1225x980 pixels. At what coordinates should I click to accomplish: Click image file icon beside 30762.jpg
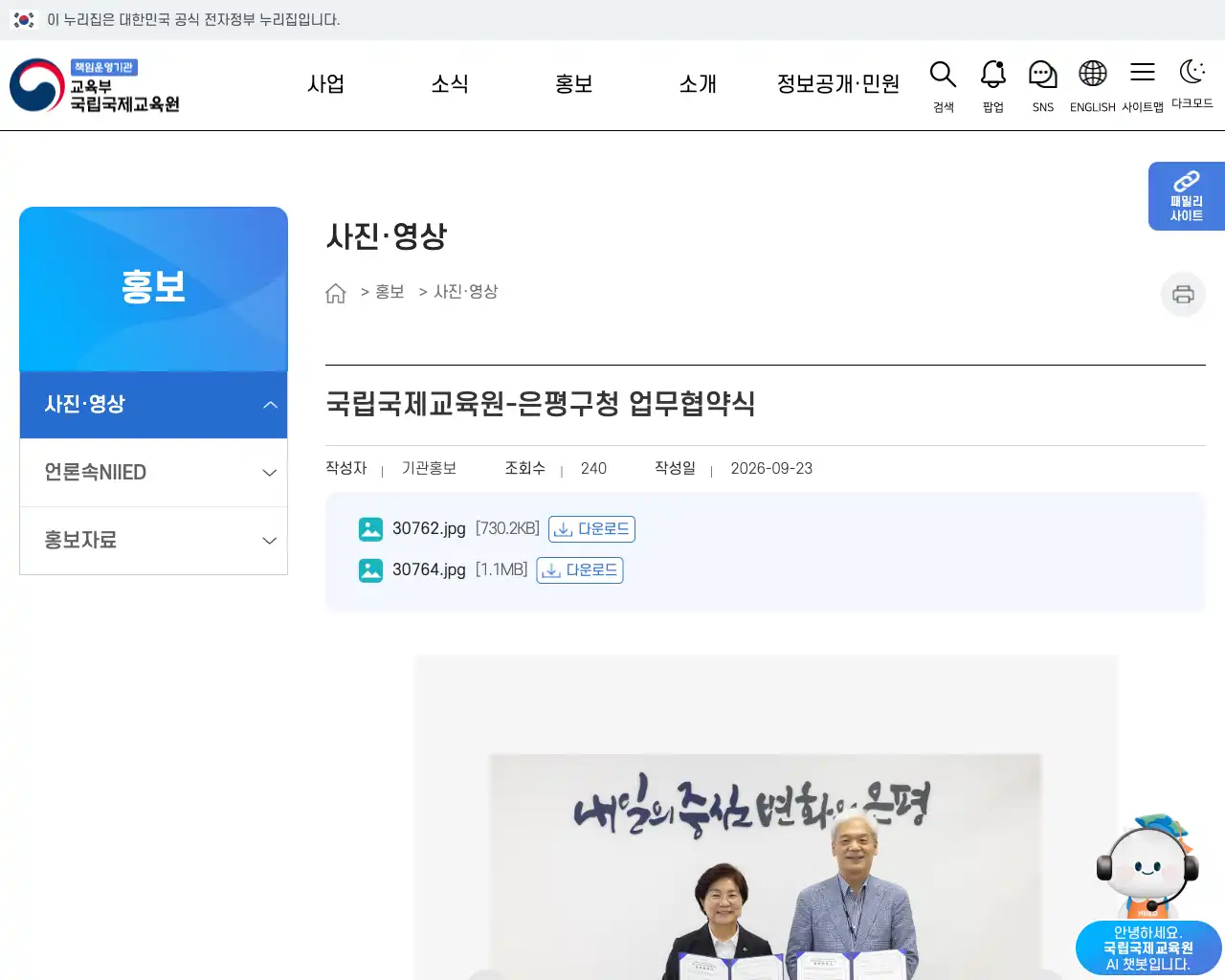[x=370, y=529]
